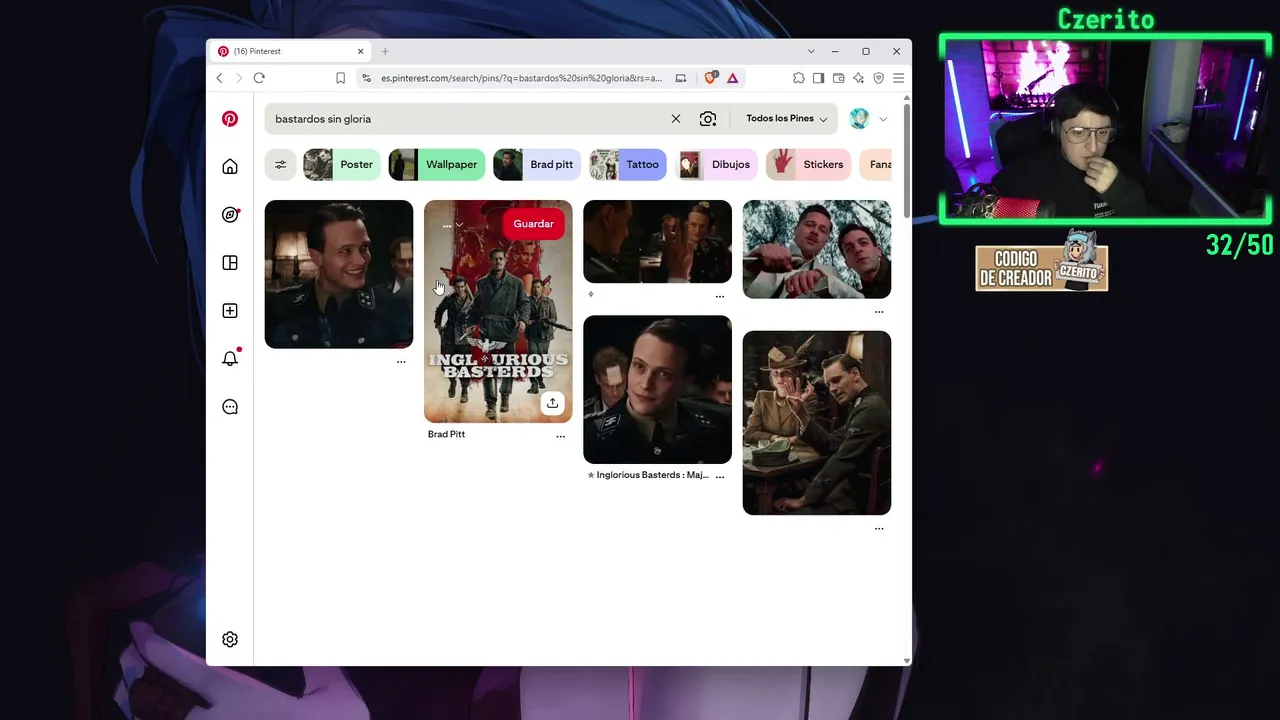This screenshot has height=720, width=1280.
Task: Open Pinterest settings gear icon
Action: (230, 639)
